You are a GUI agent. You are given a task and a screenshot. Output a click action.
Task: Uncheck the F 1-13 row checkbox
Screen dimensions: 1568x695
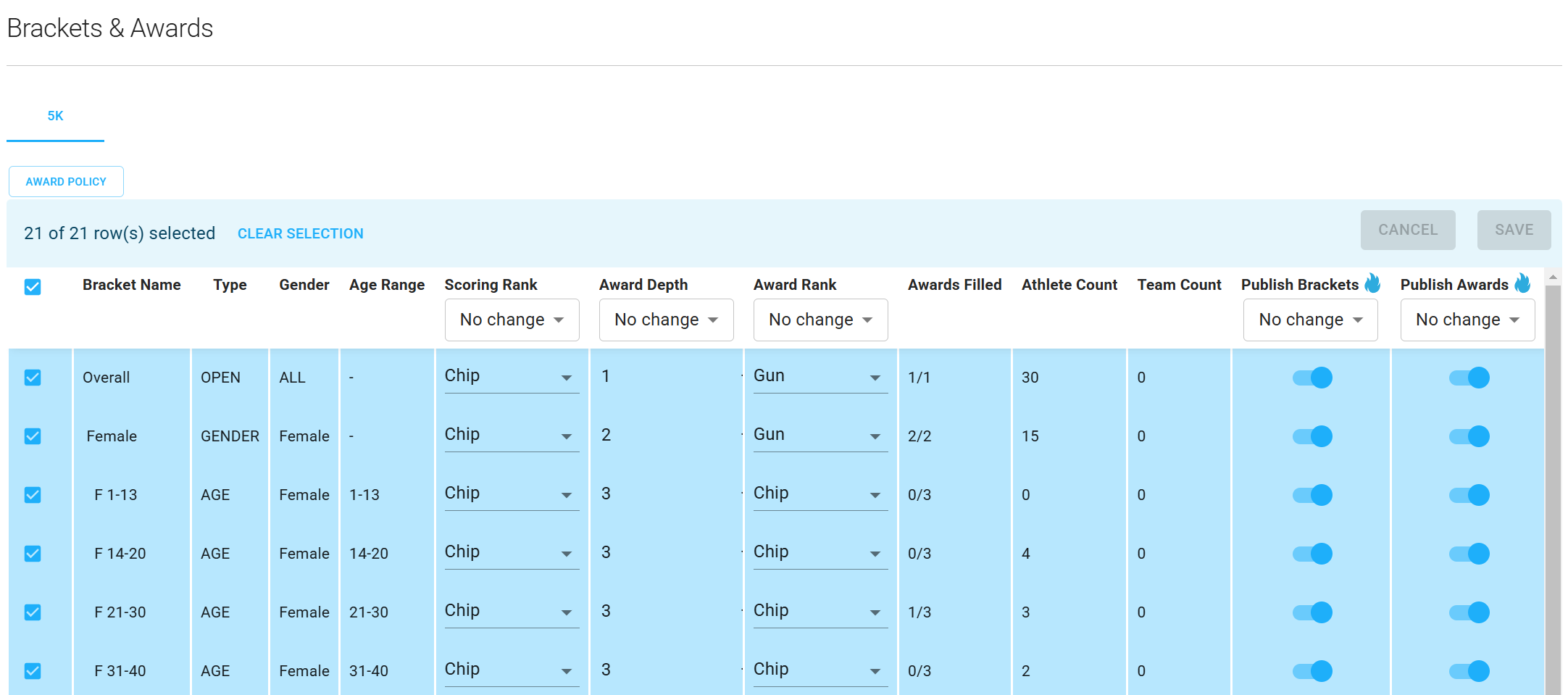click(33, 495)
